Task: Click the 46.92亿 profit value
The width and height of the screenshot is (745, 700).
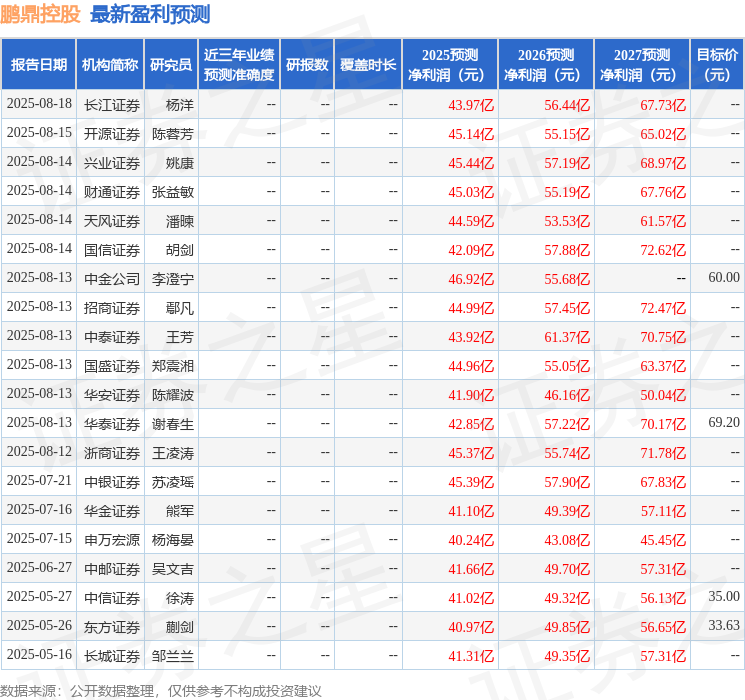Action: click(x=471, y=279)
